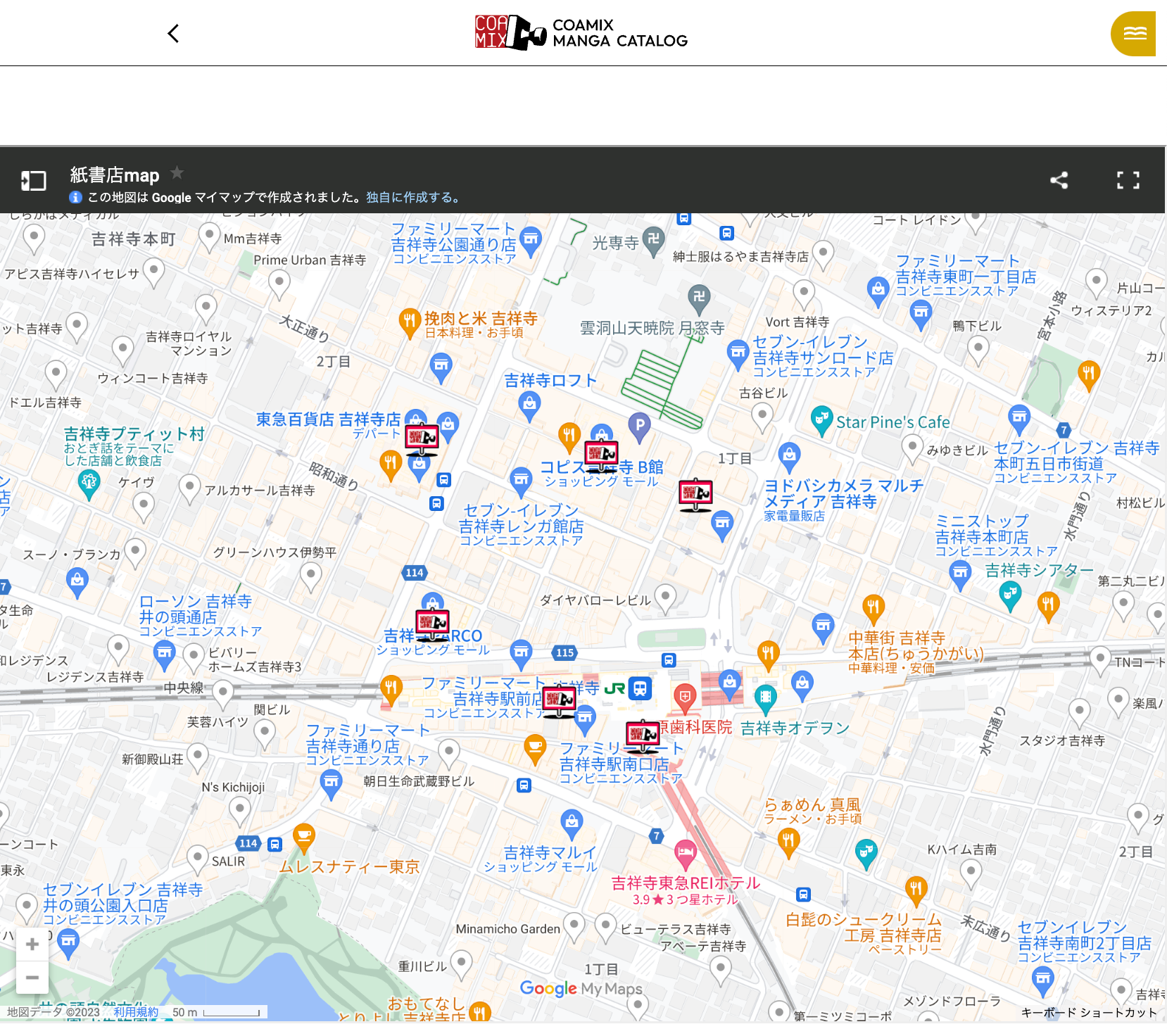Share the 紙書店map map
Image resolution: width=1167 pixels, height=1036 pixels.
point(1059,180)
